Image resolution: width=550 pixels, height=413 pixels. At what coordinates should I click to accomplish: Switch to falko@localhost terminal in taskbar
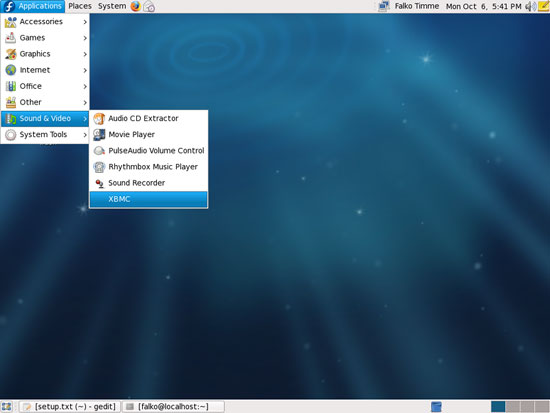click(x=173, y=407)
